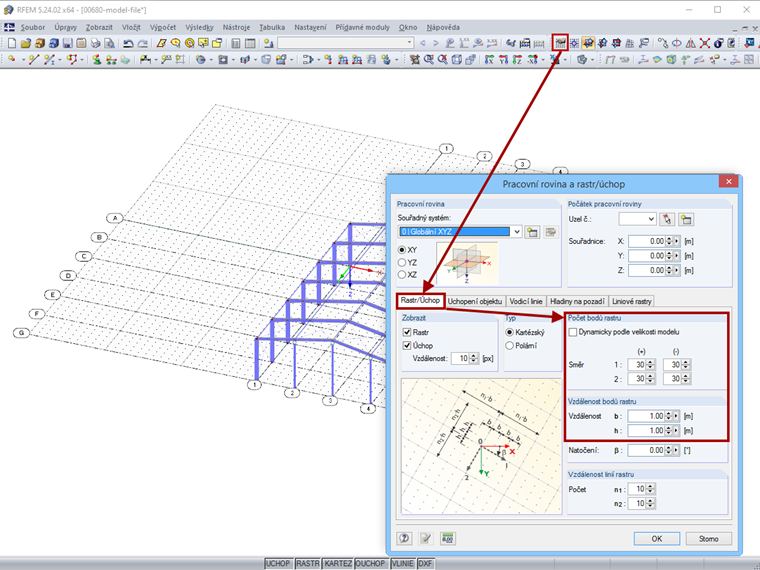Click the New model toolbar icon

point(12,43)
